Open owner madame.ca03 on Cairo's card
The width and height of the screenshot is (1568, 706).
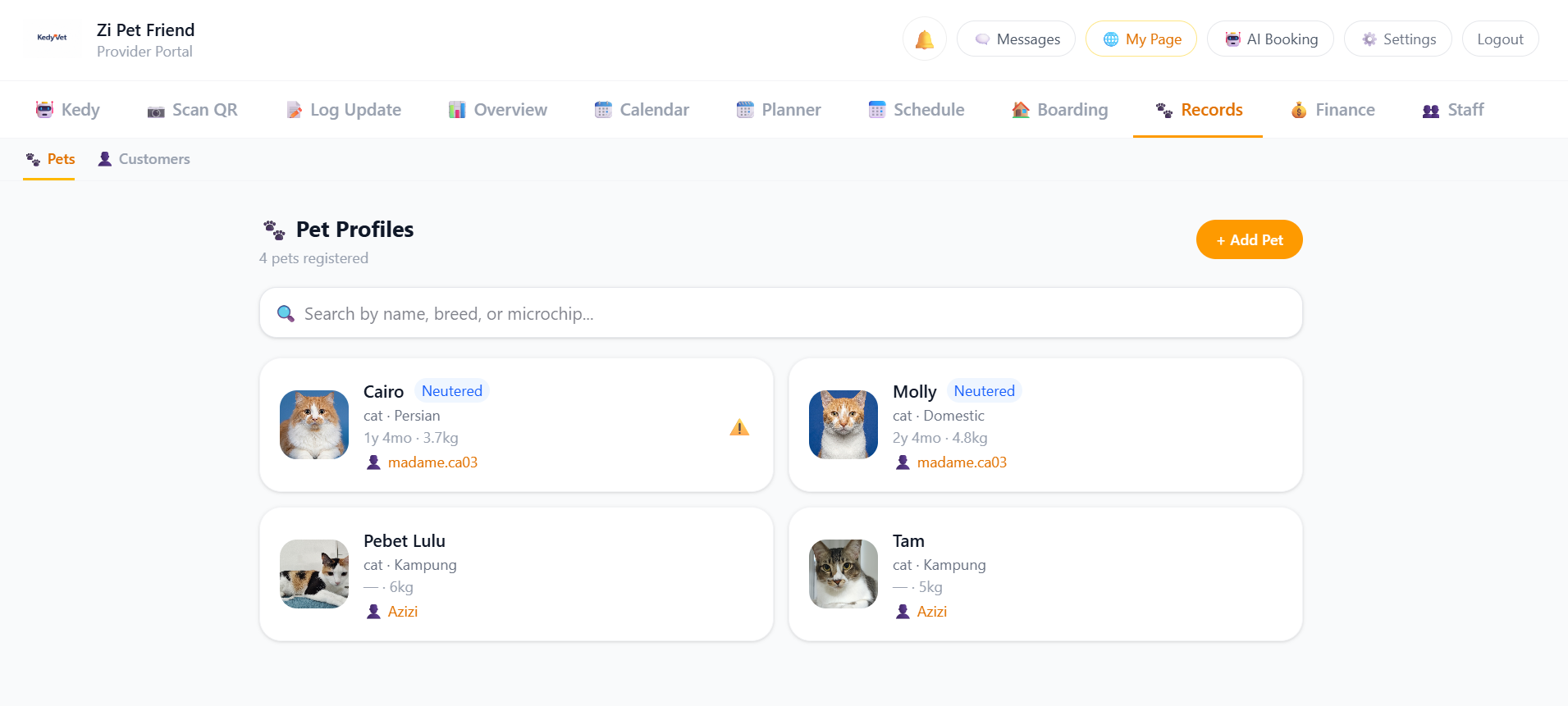pyautogui.click(x=432, y=462)
